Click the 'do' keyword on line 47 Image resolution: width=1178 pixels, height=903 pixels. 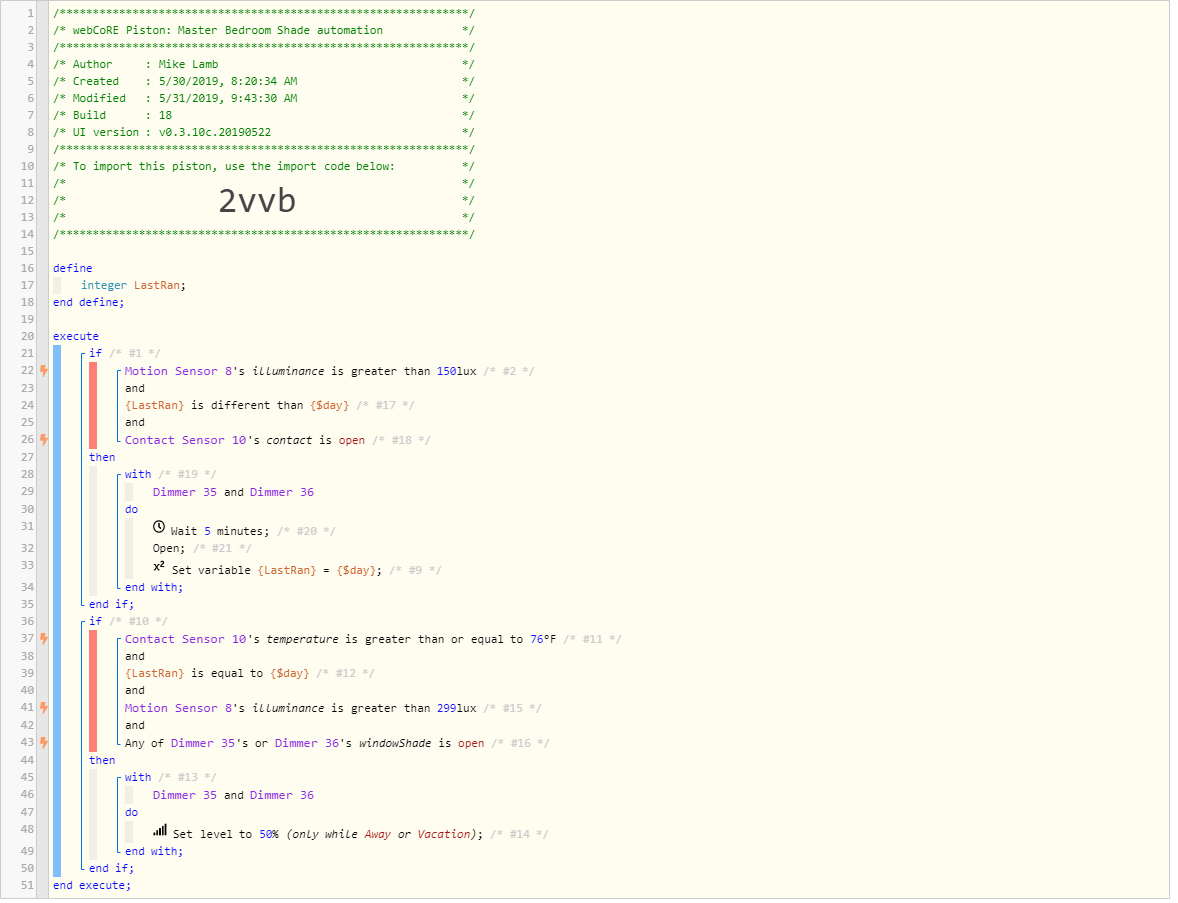coord(131,814)
